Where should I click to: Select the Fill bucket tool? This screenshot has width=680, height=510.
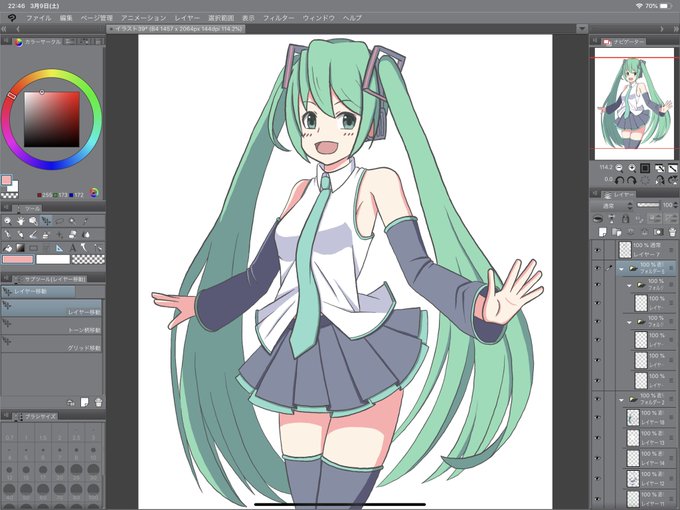[7, 248]
